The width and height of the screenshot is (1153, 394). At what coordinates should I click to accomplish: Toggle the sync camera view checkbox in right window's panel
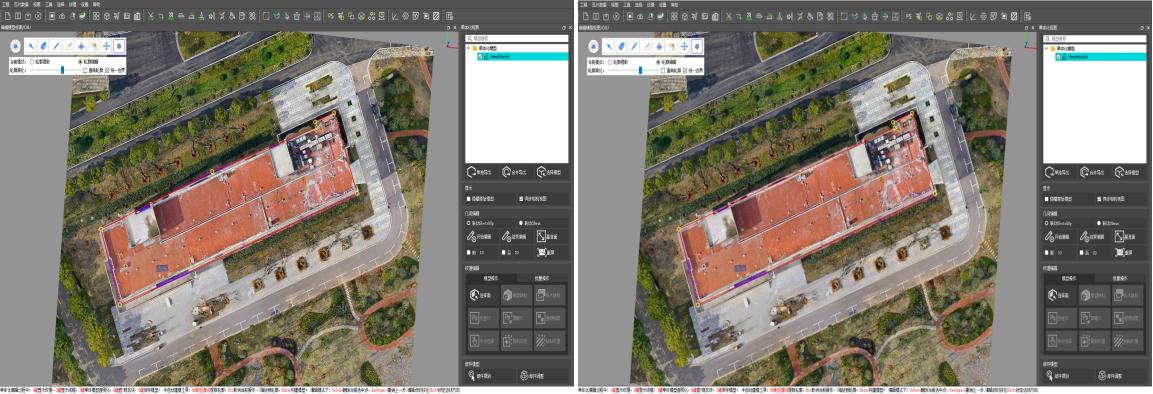tap(1098, 199)
